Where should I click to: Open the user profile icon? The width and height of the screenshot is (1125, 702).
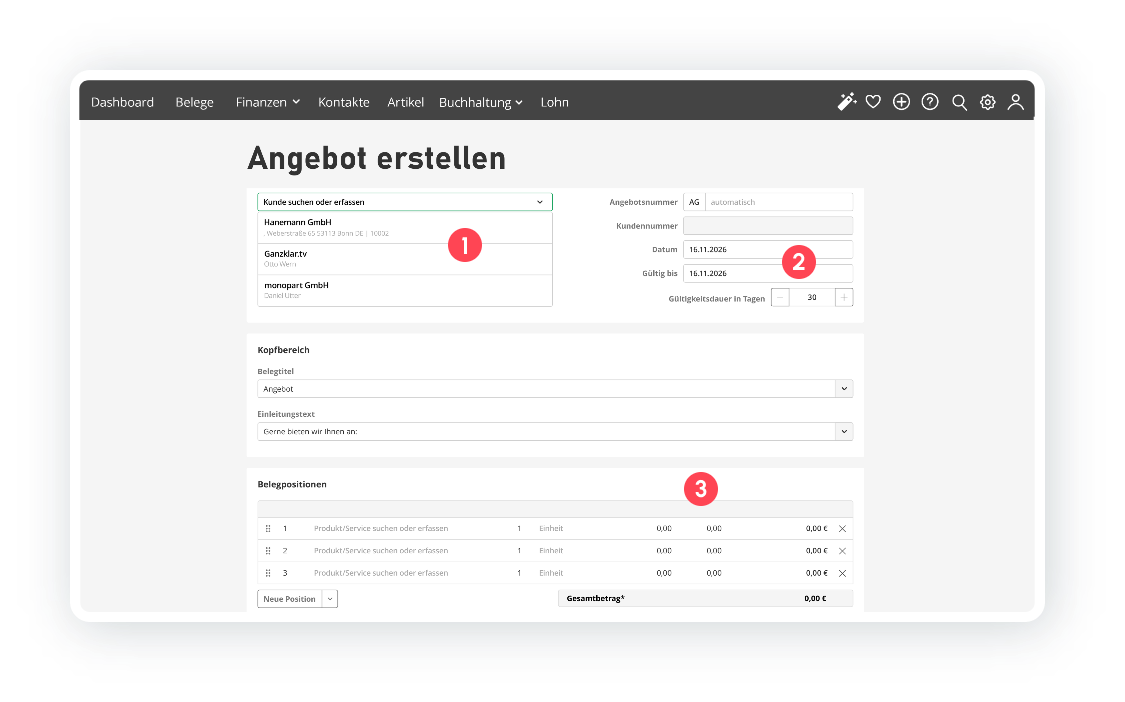(1015, 102)
